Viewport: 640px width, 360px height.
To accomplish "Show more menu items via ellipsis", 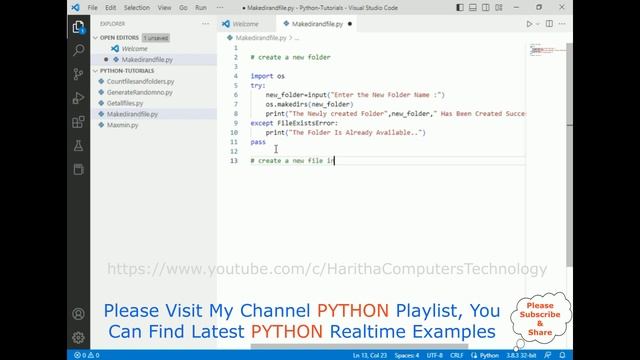I will click(x=220, y=7).
